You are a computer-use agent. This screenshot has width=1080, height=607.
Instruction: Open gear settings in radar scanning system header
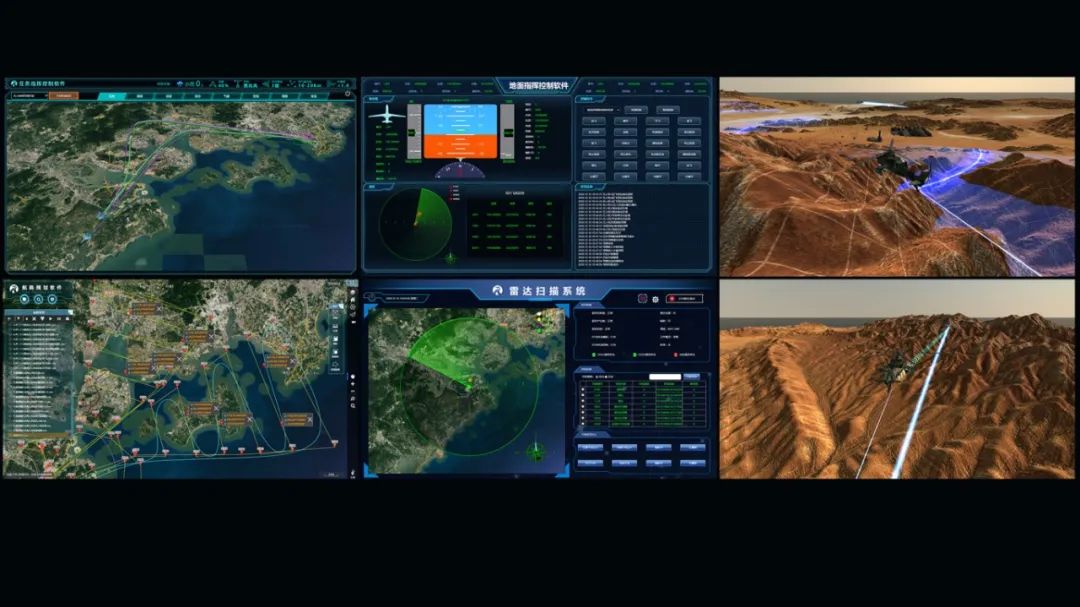tap(656, 298)
